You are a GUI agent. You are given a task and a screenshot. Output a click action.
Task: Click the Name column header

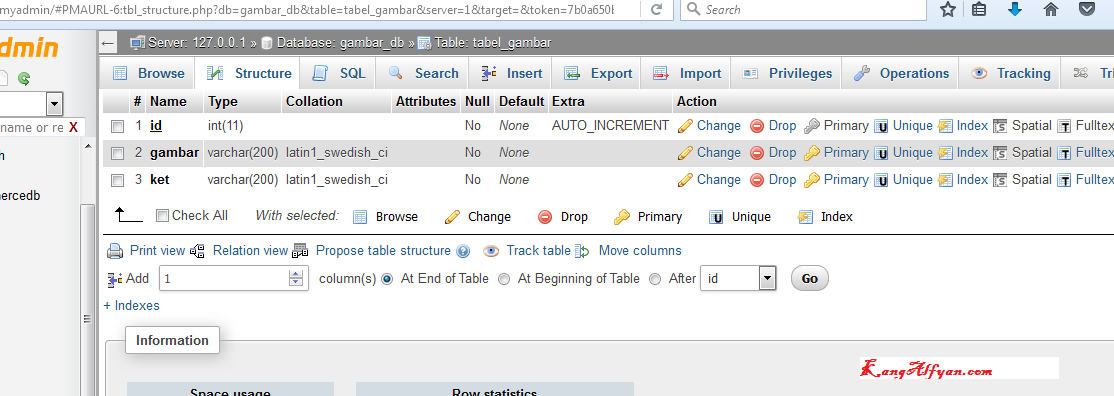coord(168,102)
